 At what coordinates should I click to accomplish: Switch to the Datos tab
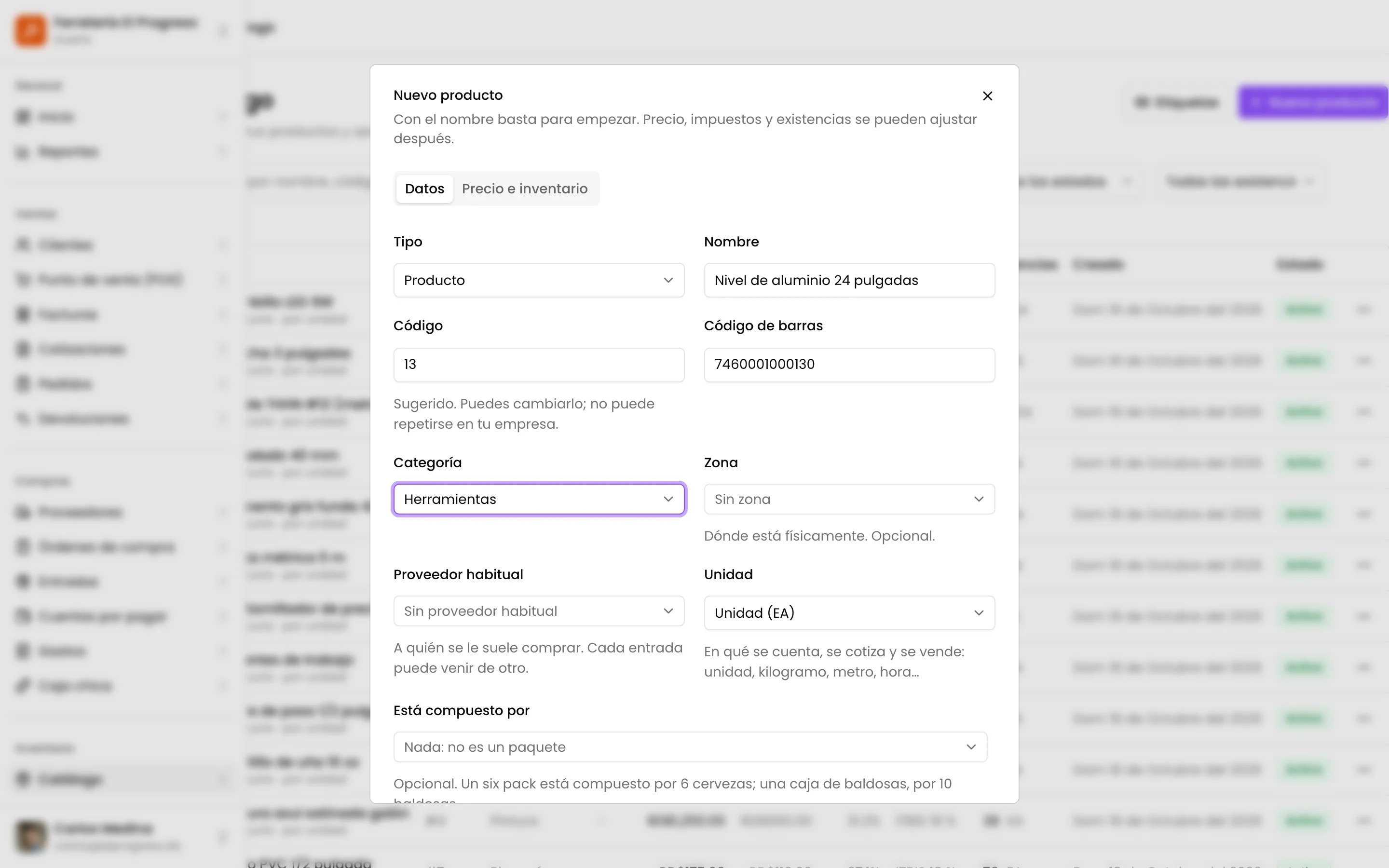424,189
